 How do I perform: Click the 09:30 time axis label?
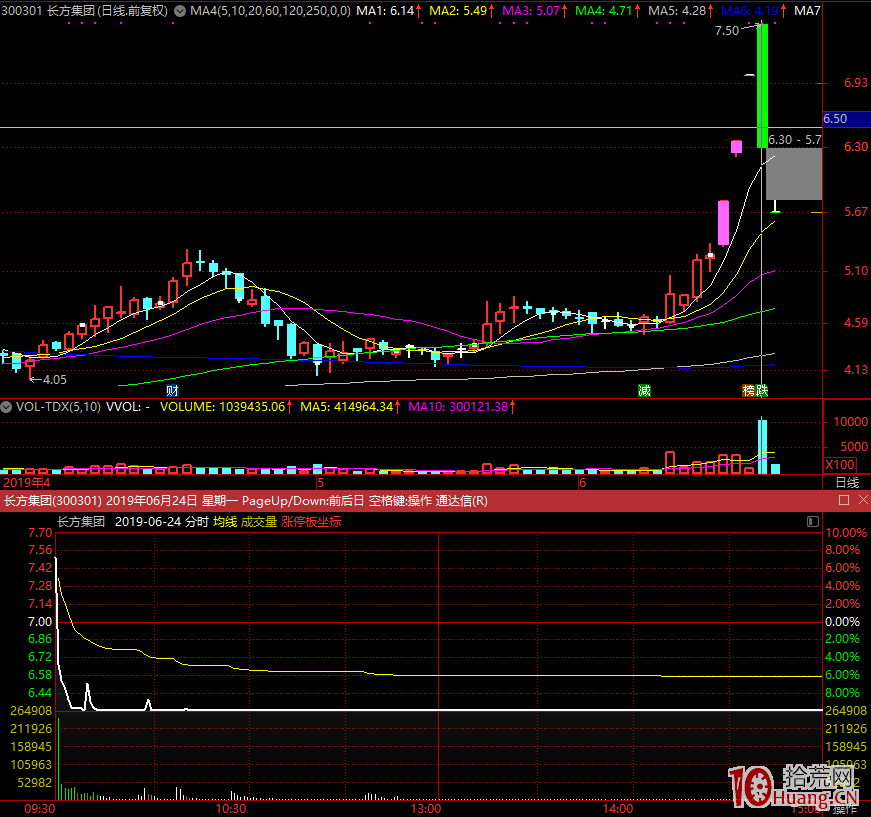[39, 809]
